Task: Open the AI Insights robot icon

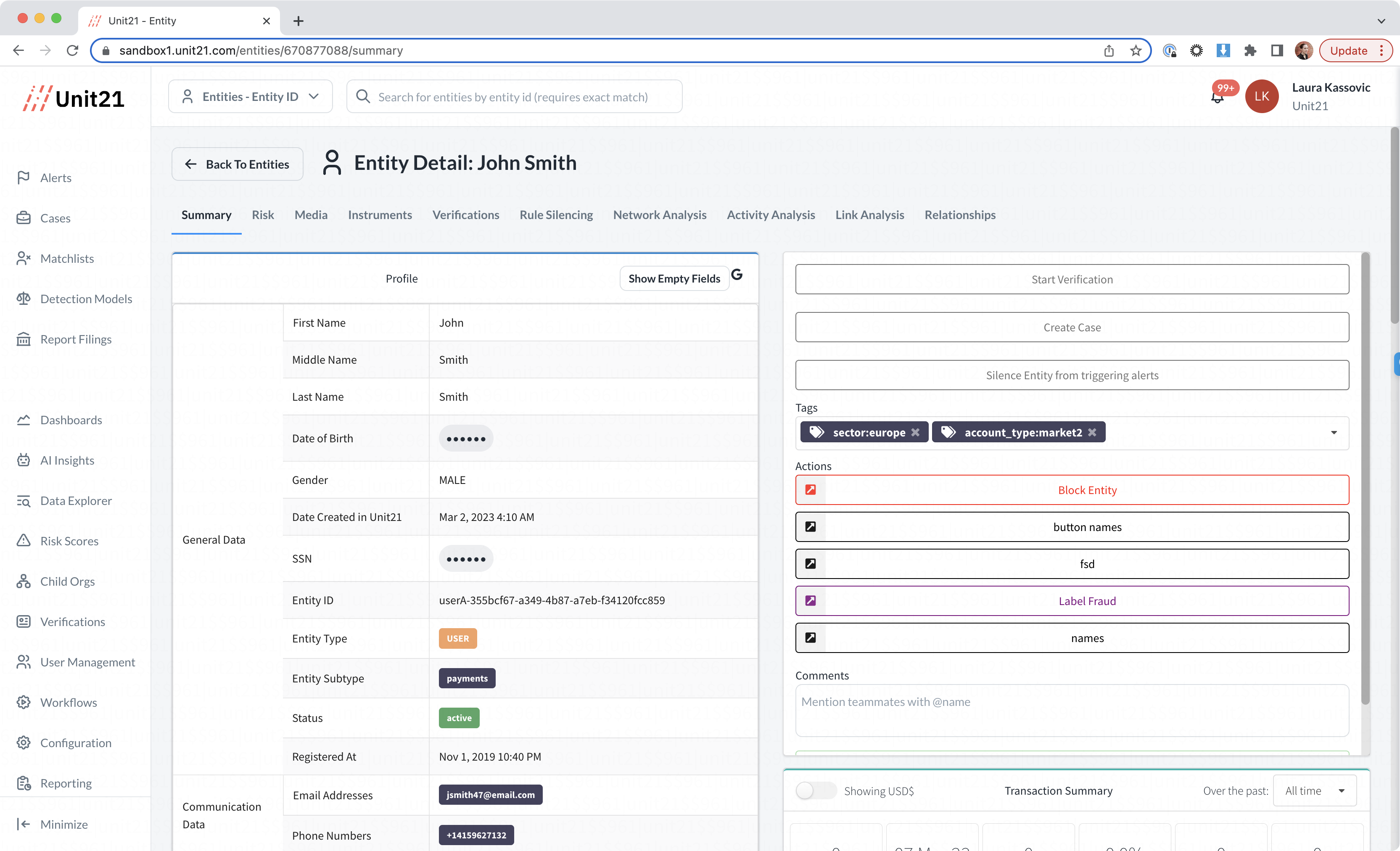Action: 23,460
